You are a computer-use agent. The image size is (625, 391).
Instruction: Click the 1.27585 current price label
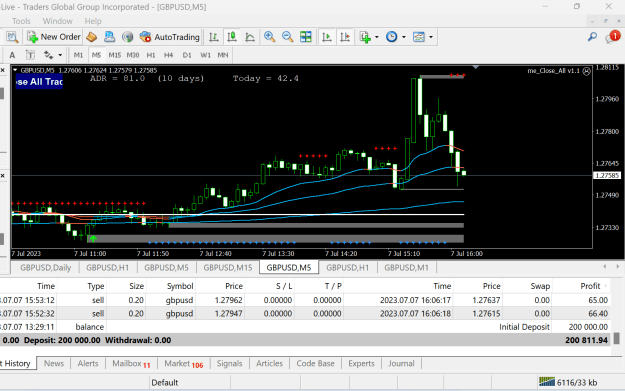607,175
